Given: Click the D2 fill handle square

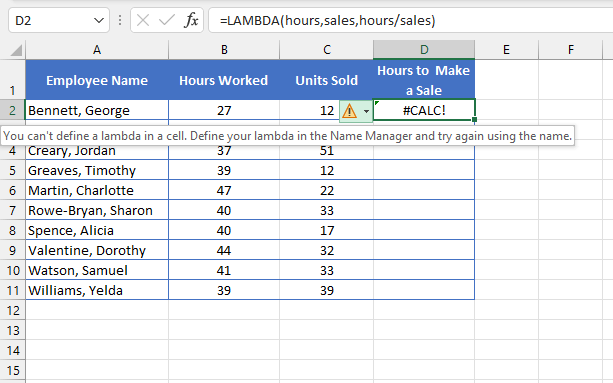Looking at the screenshot, I should click(x=474, y=120).
